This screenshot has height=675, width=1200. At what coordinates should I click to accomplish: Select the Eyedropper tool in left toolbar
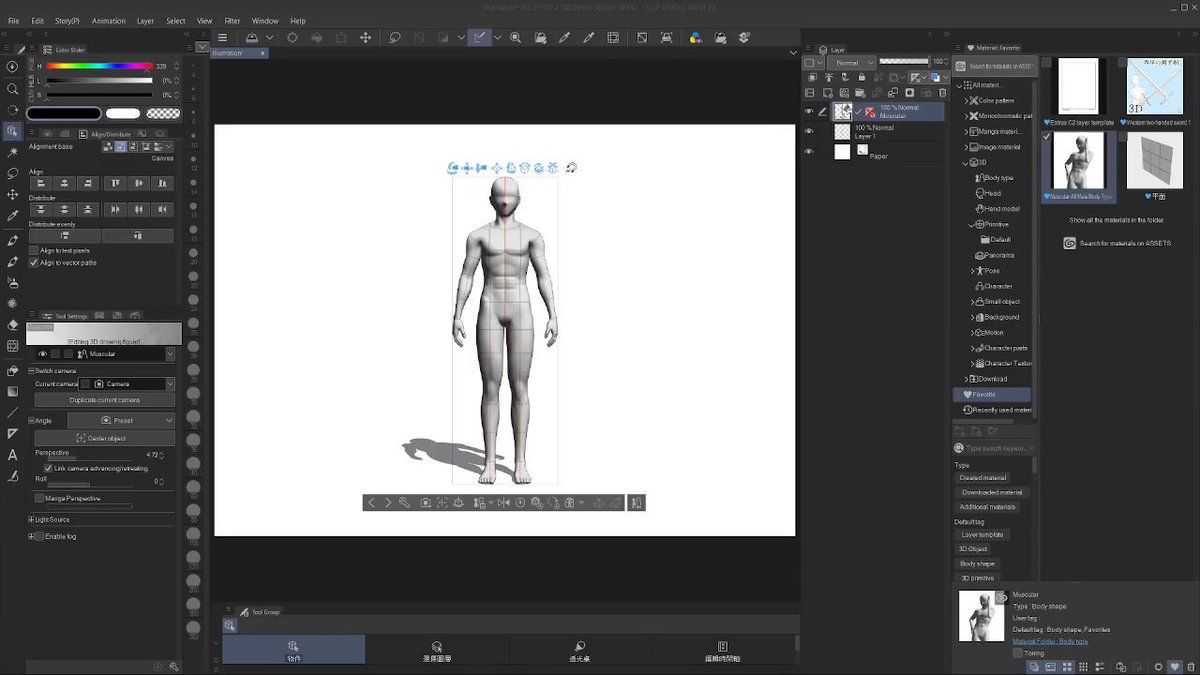tap(12, 215)
